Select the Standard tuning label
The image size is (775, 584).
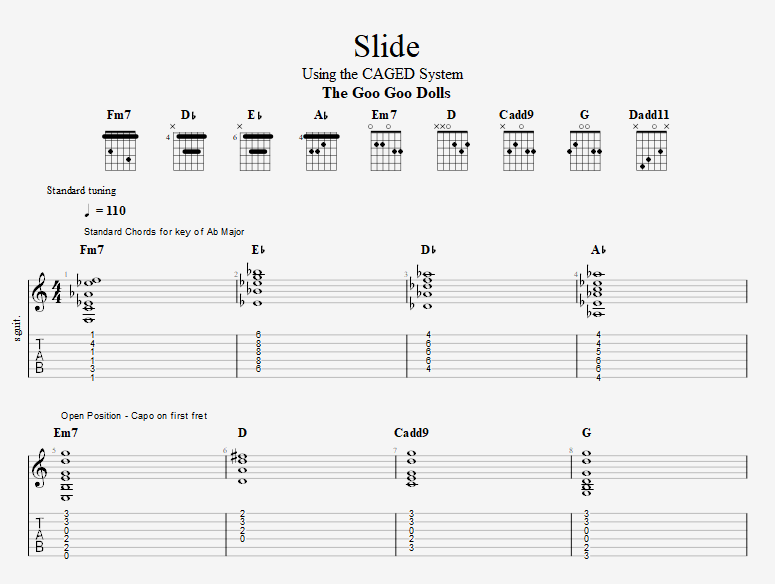point(82,190)
